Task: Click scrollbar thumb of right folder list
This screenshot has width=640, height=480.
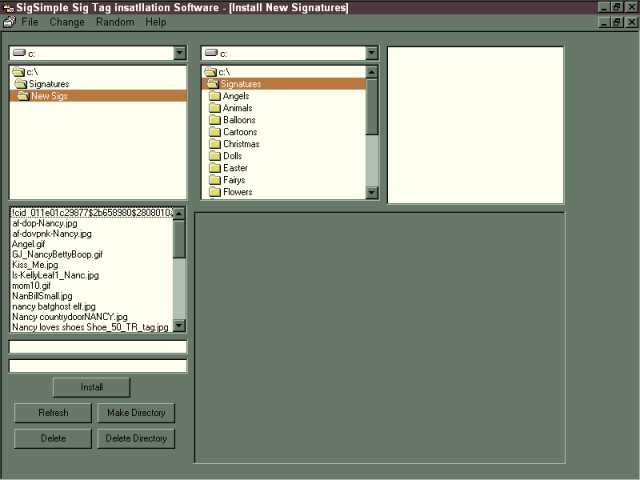Action: point(372,107)
